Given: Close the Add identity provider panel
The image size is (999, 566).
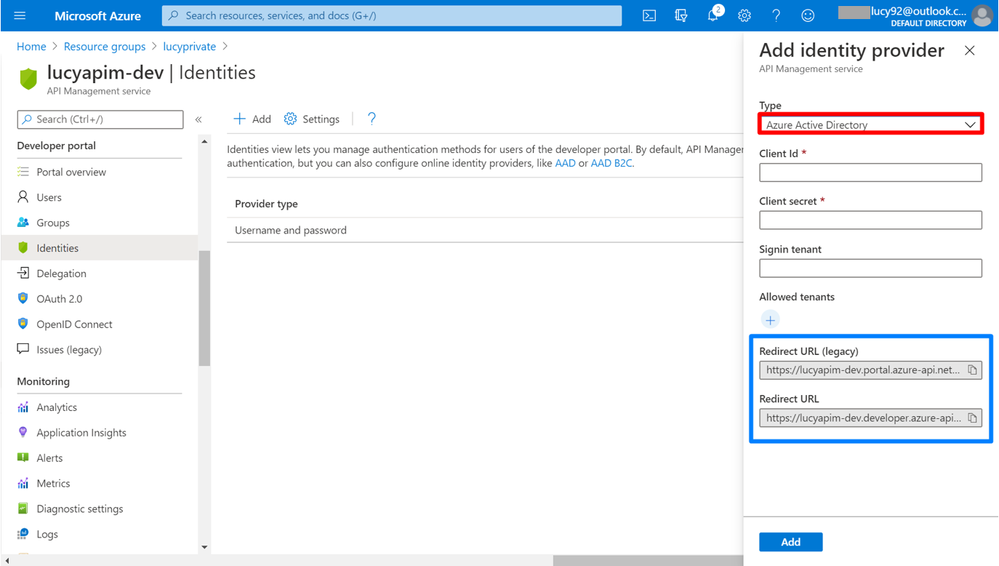Looking at the screenshot, I should point(970,50).
